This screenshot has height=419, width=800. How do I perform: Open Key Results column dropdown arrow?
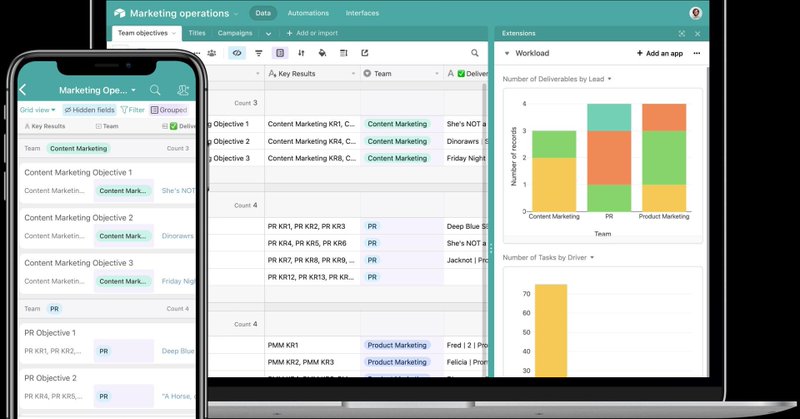tap(353, 74)
